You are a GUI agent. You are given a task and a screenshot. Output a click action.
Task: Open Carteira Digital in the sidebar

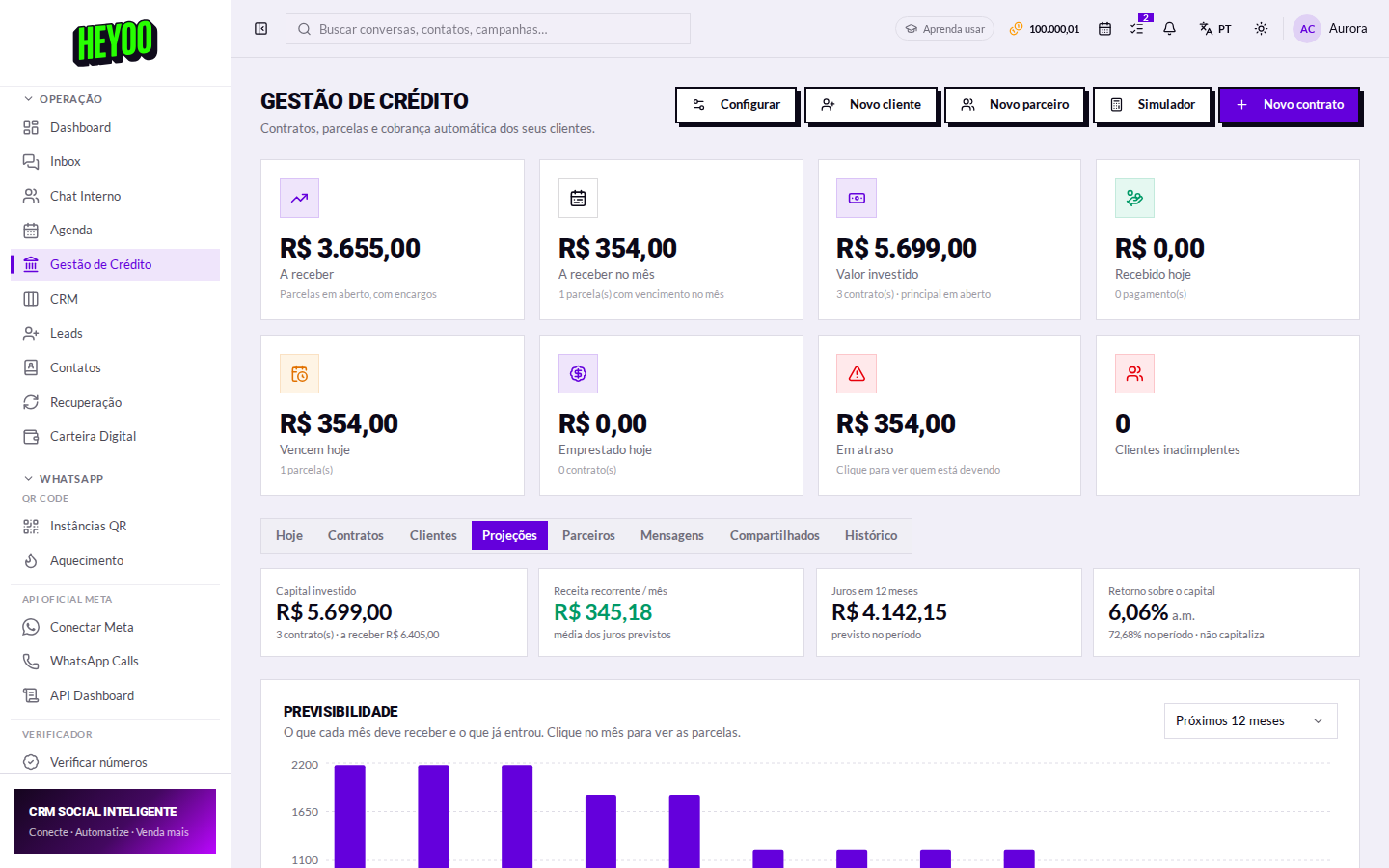115,436
